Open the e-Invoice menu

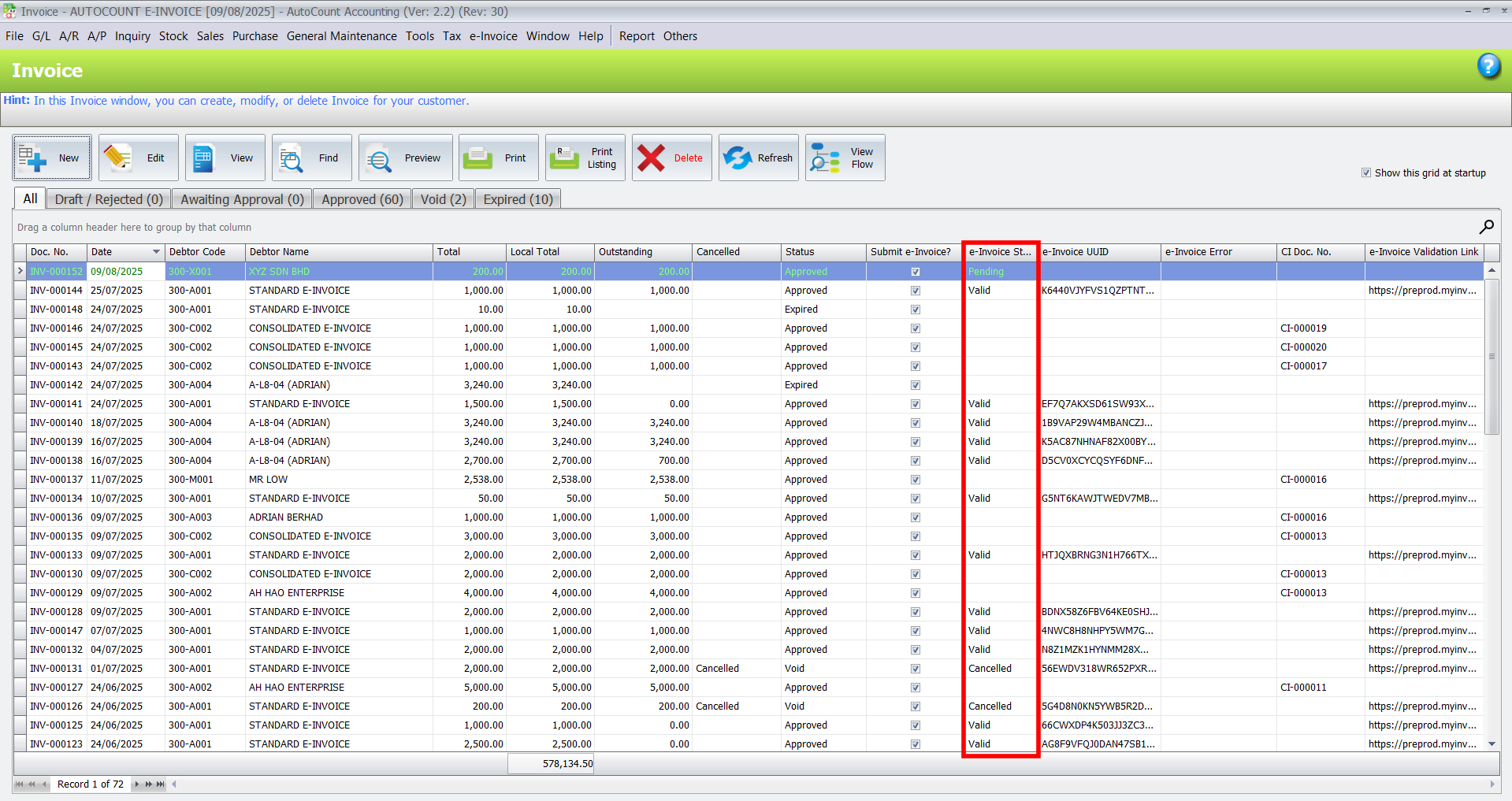point(493,36)
